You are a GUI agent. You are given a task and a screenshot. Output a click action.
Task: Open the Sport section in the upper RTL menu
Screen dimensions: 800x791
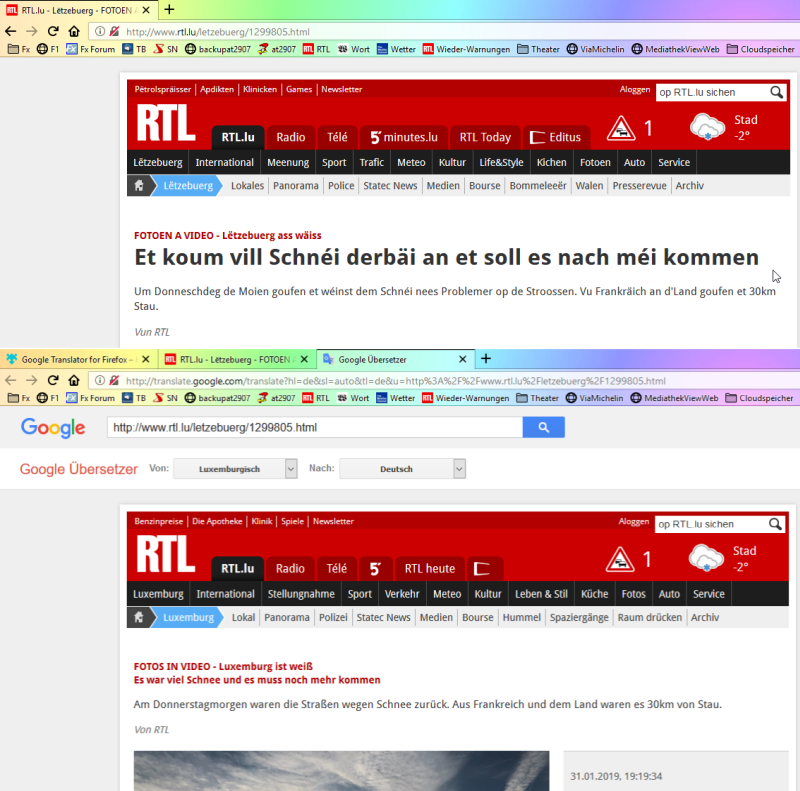[x=334, y=162]
